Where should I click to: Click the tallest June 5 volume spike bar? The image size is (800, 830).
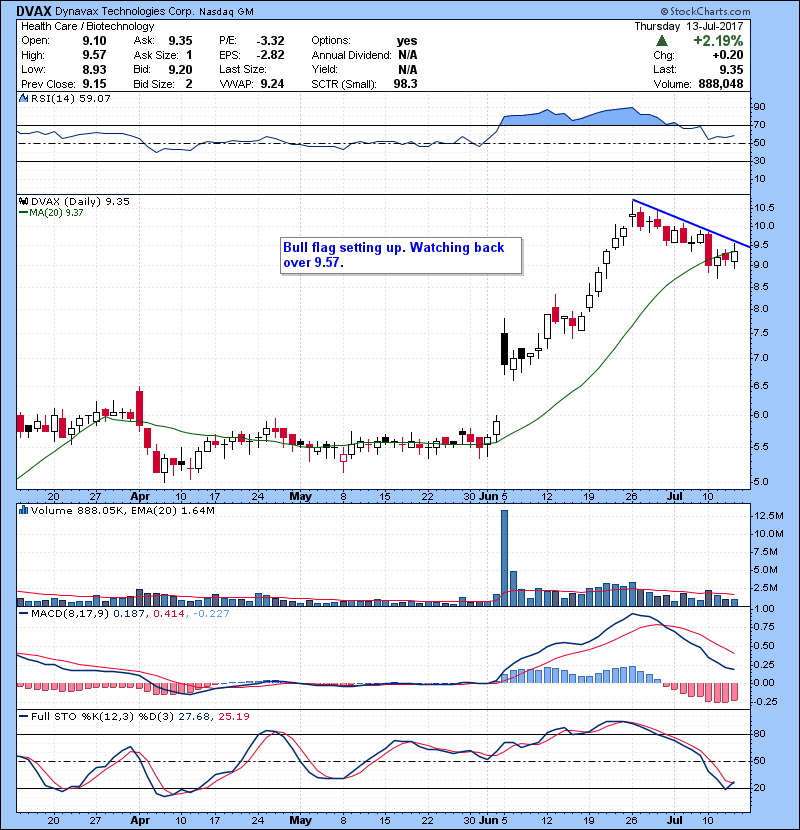coord(504,558)
